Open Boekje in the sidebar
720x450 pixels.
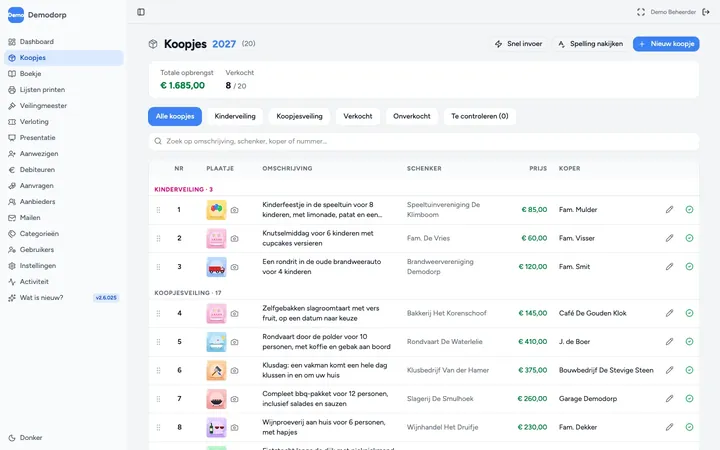point(64,73)
